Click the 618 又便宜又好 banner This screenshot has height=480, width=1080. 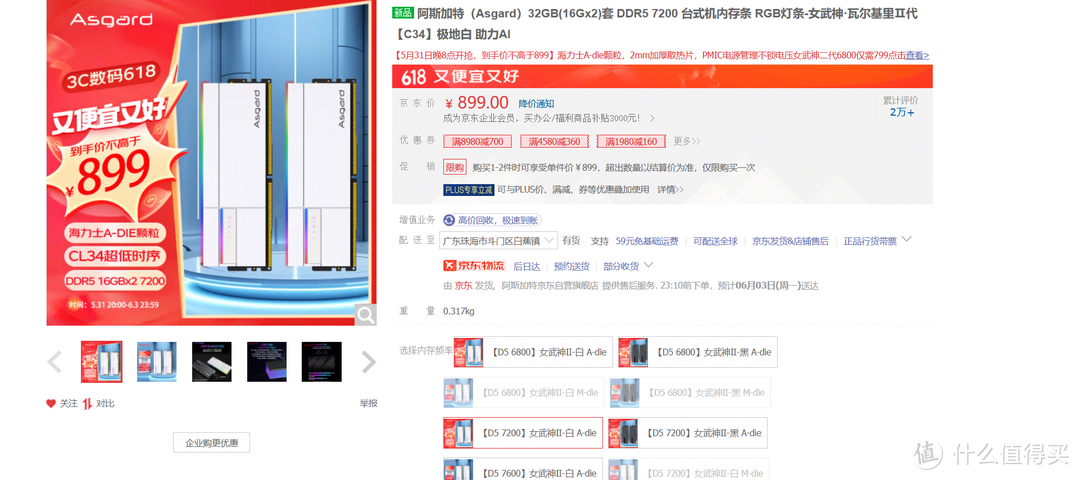pos(662,76)
